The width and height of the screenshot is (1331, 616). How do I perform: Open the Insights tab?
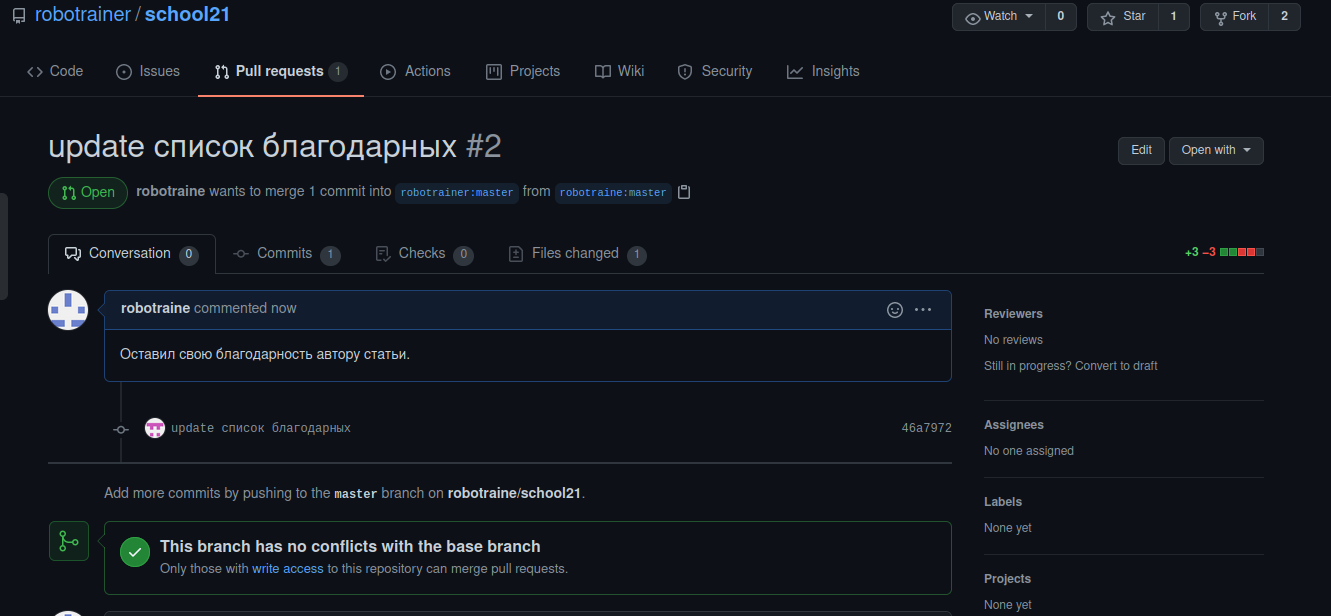823,71
